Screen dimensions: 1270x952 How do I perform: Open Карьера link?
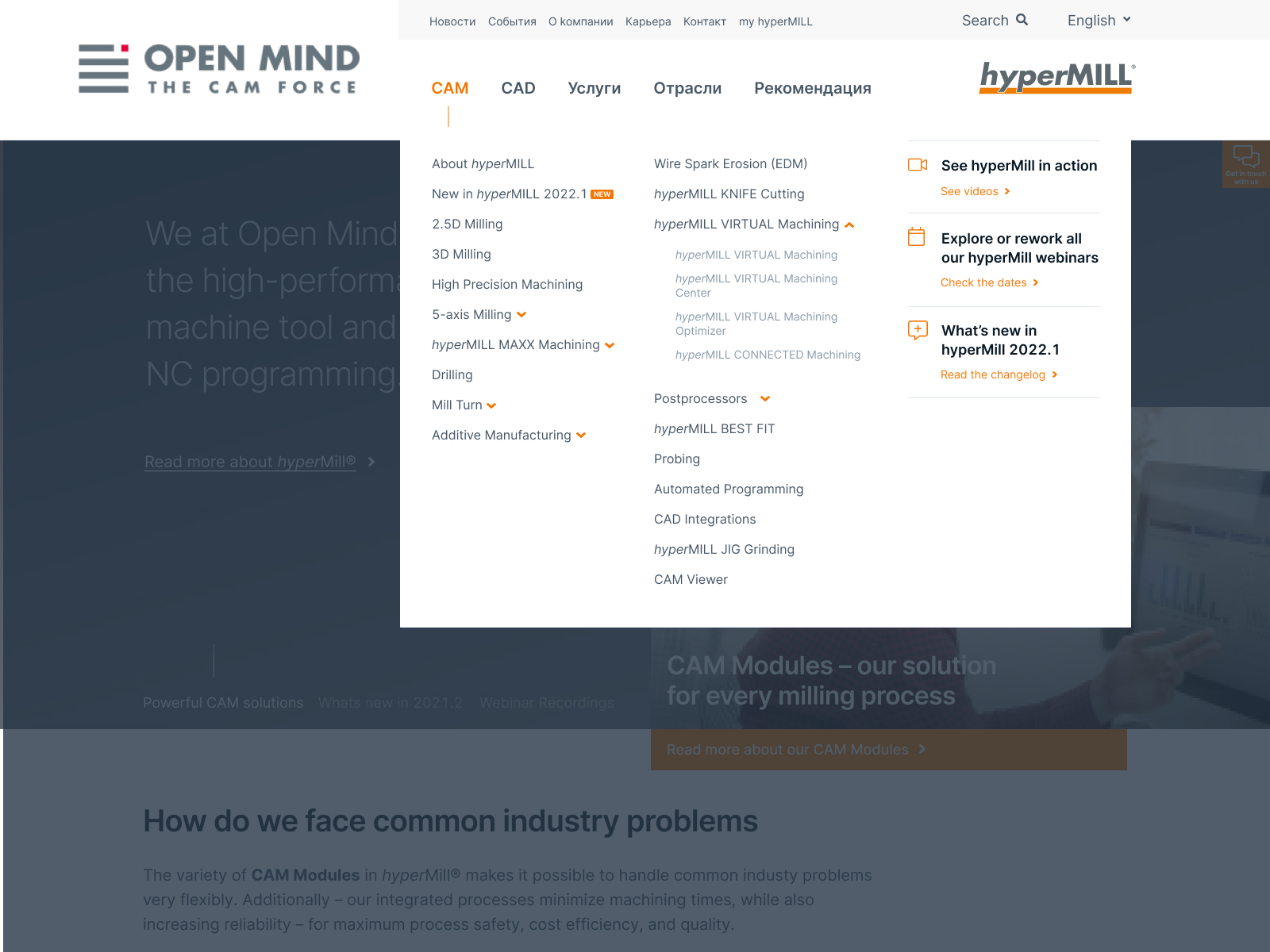[x=648, y=21]
